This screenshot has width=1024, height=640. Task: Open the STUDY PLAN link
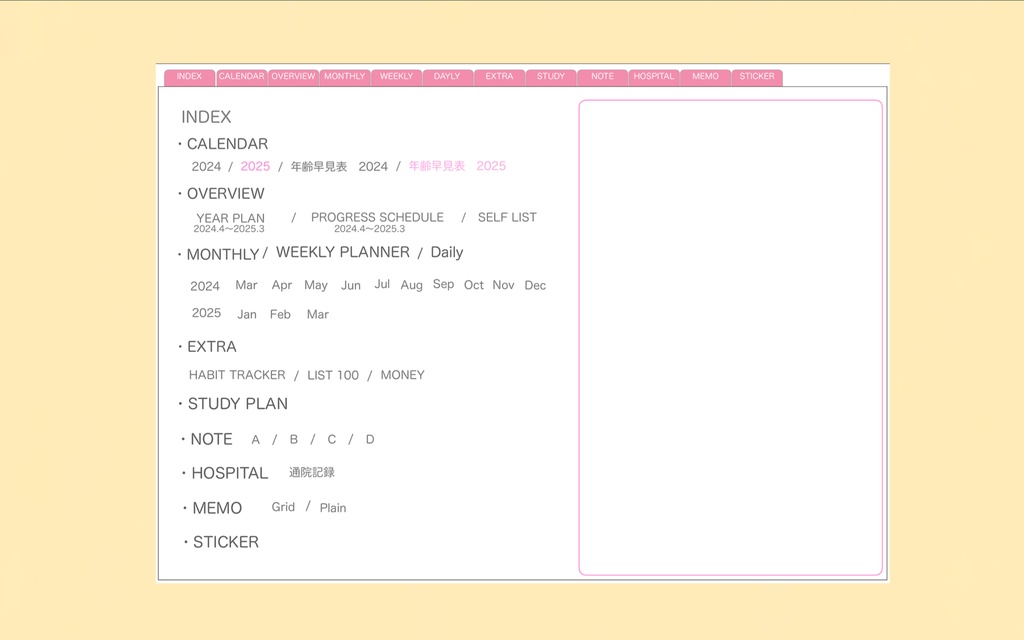tap(238, 404)
